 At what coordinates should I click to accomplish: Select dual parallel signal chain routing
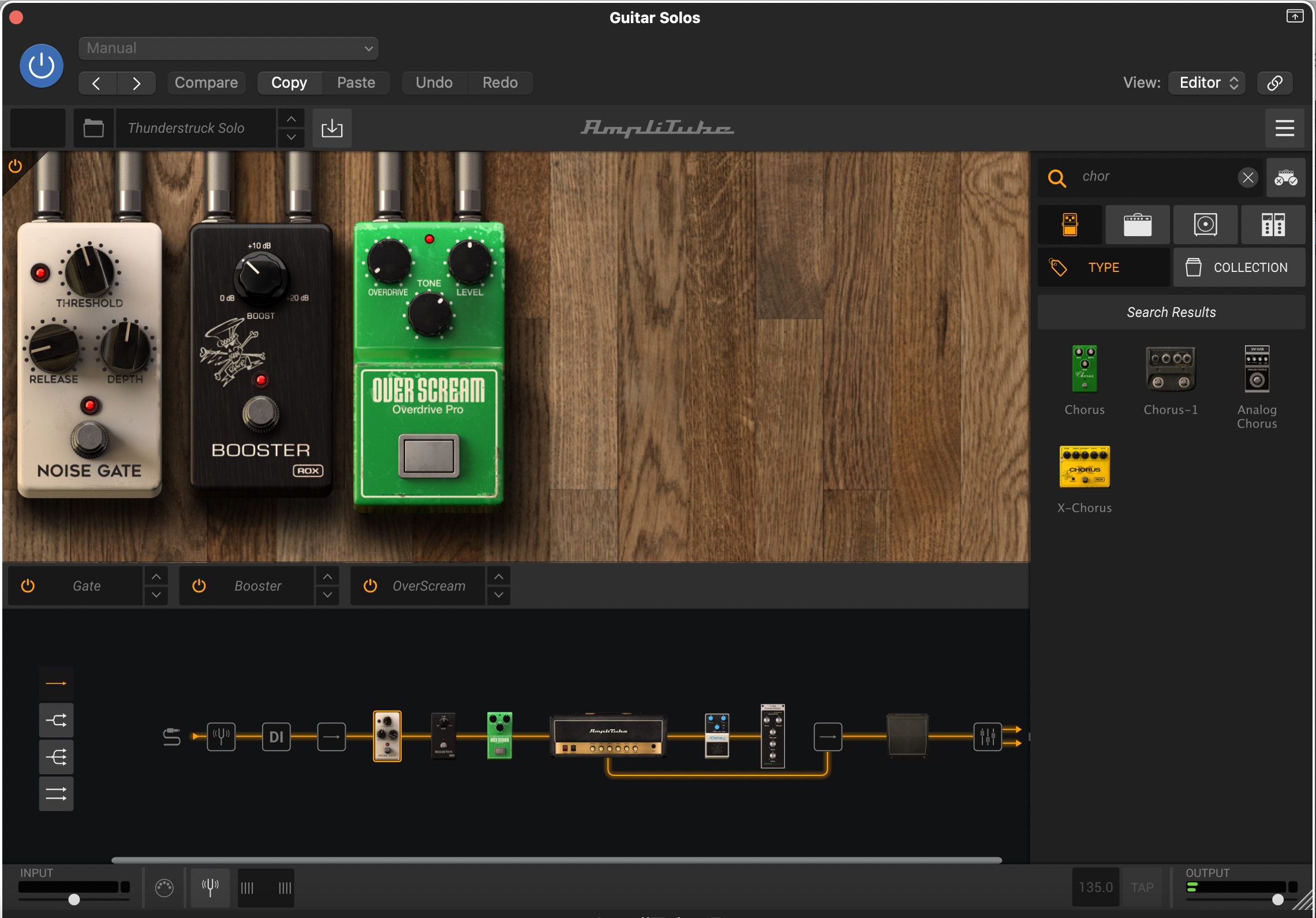click(x=56, y=794)
